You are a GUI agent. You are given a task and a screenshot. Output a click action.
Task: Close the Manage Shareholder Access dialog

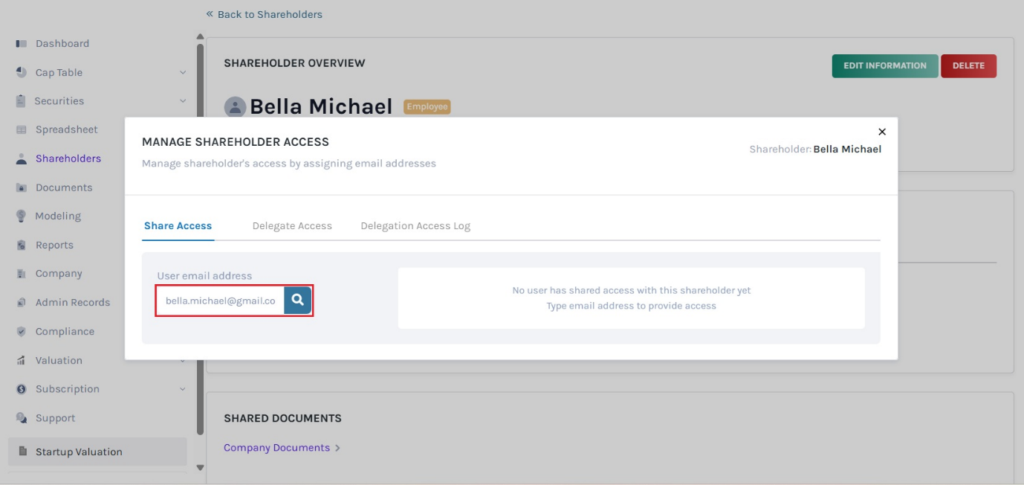click(882, 131)
